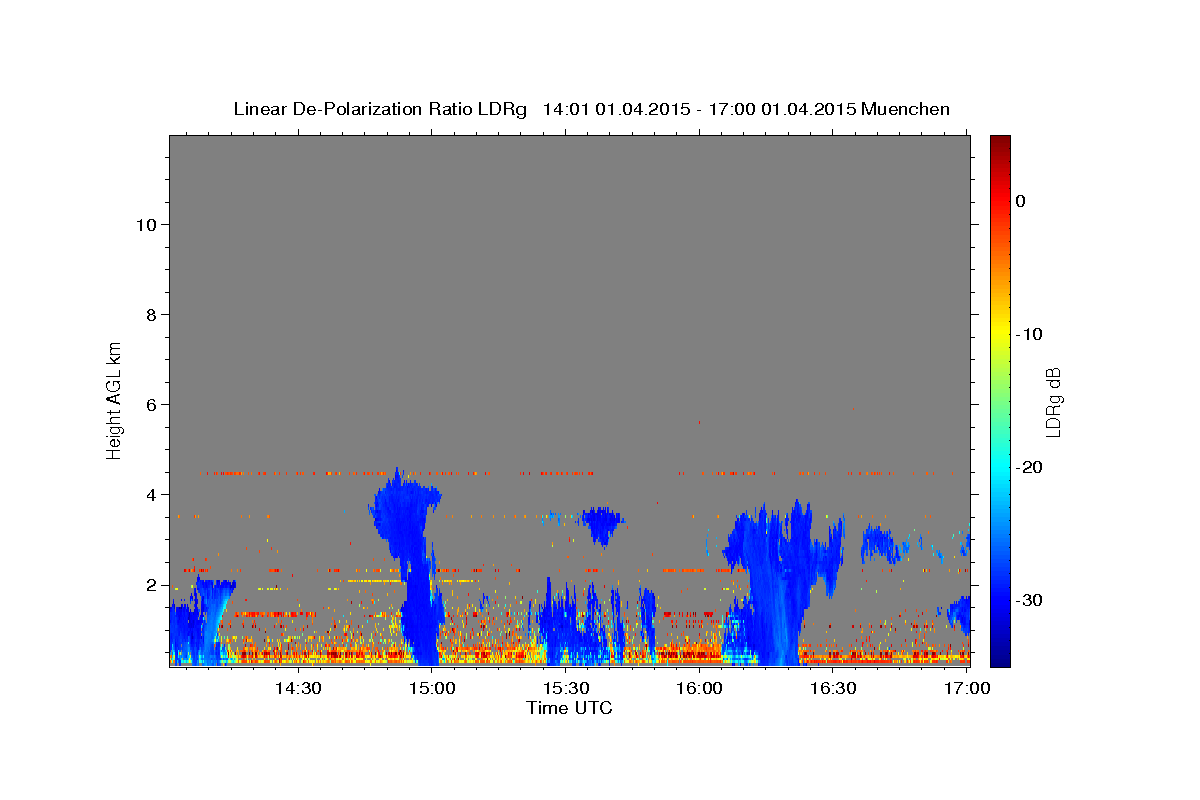Click the 'Time UTC' axis title
1200x800 pixels.
569,708
